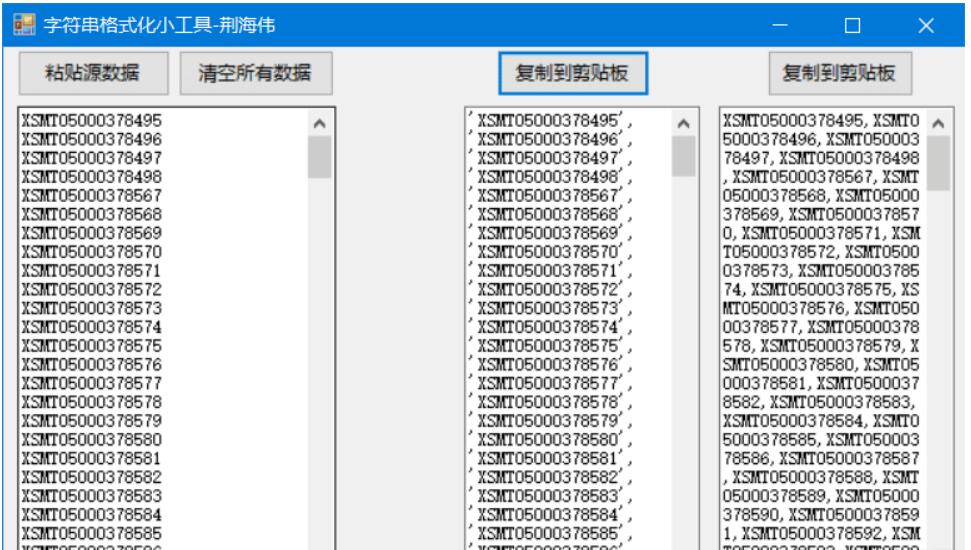Viewport: 971px width, 550px height.
Task: Click quoted 'XSMT05000378569', in middle list
Action: [x=551, y=233]
